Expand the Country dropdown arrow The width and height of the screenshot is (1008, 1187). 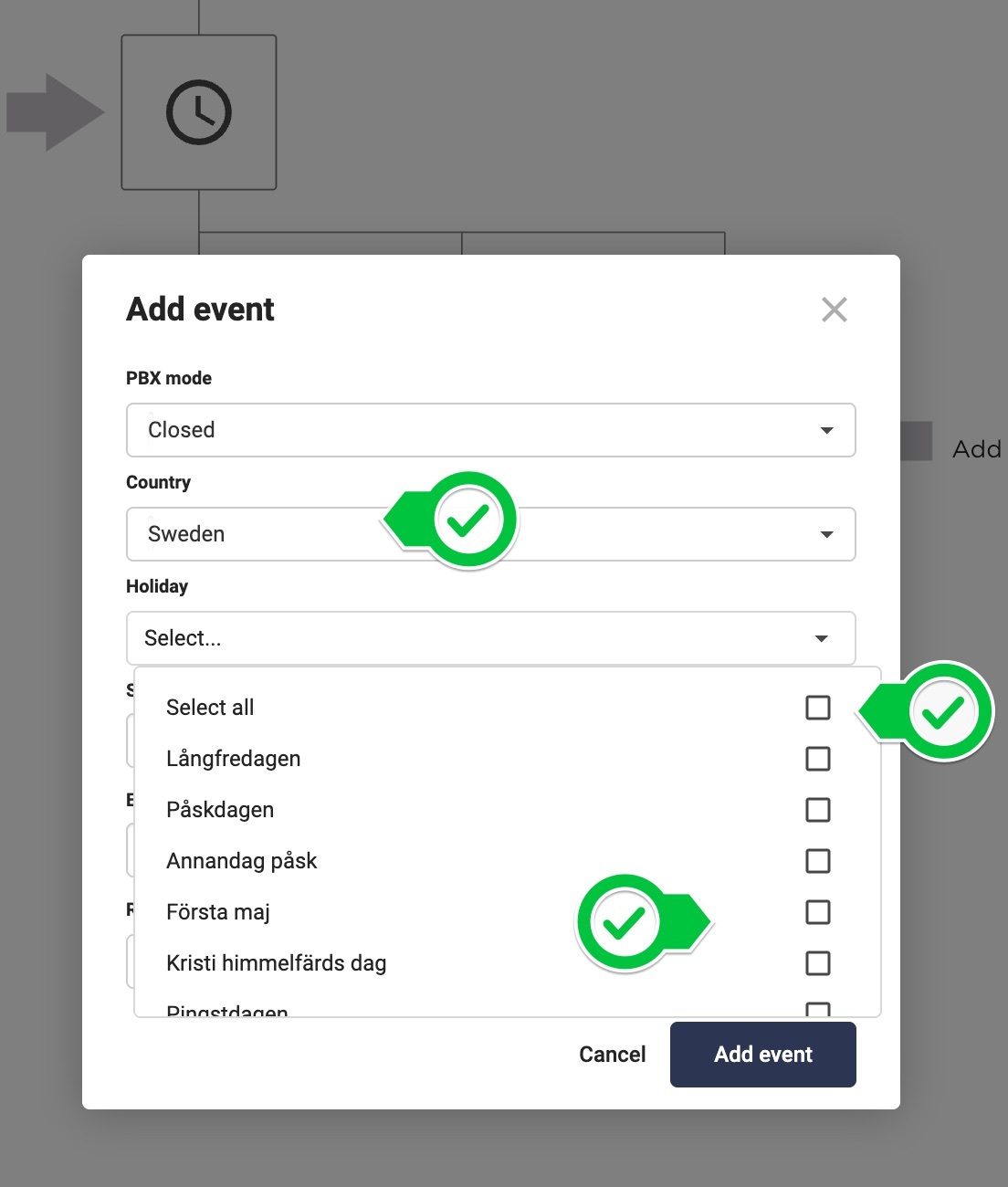point(826,534)
